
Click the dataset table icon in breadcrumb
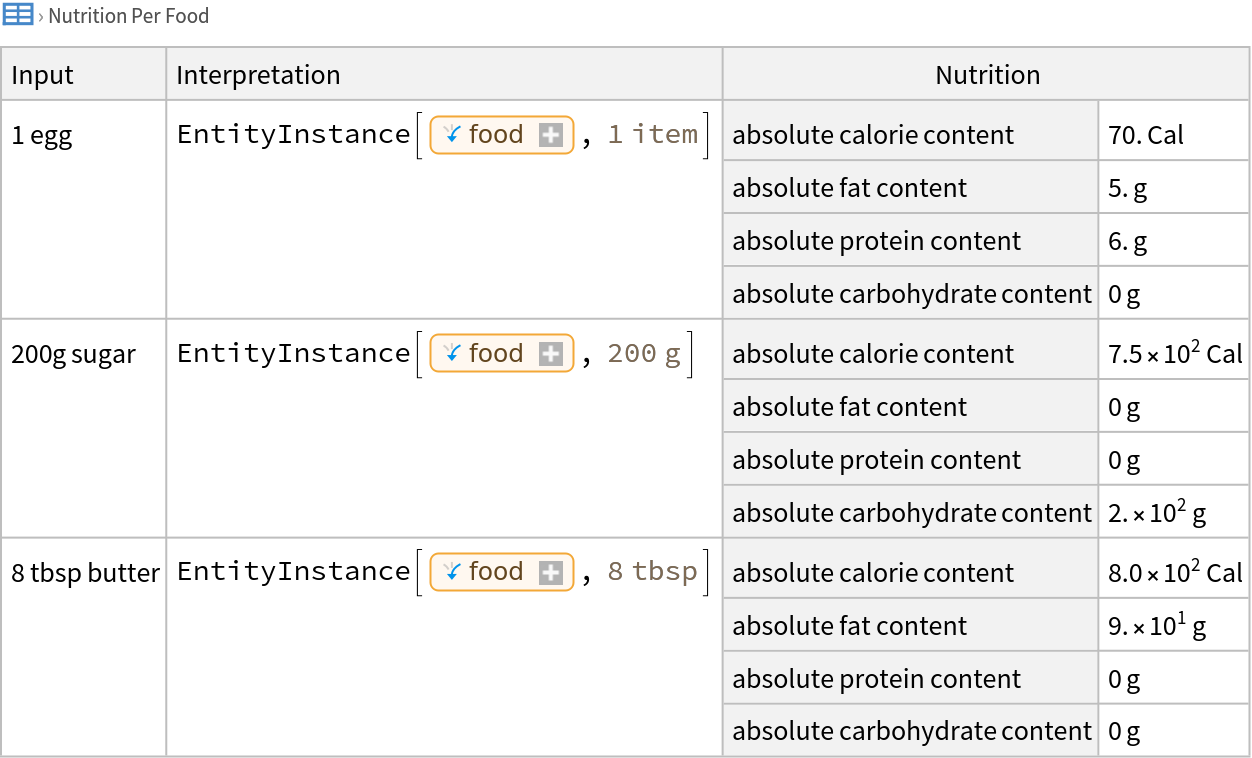(x=18, y=15)
